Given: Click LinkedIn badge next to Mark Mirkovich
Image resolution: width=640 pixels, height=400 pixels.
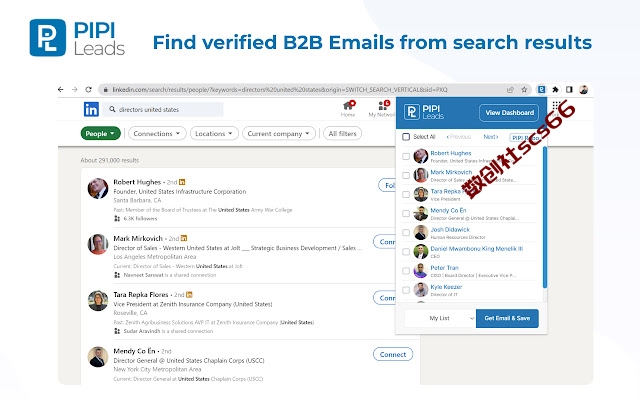Looking at the screenshot, I should pos(184,238).
